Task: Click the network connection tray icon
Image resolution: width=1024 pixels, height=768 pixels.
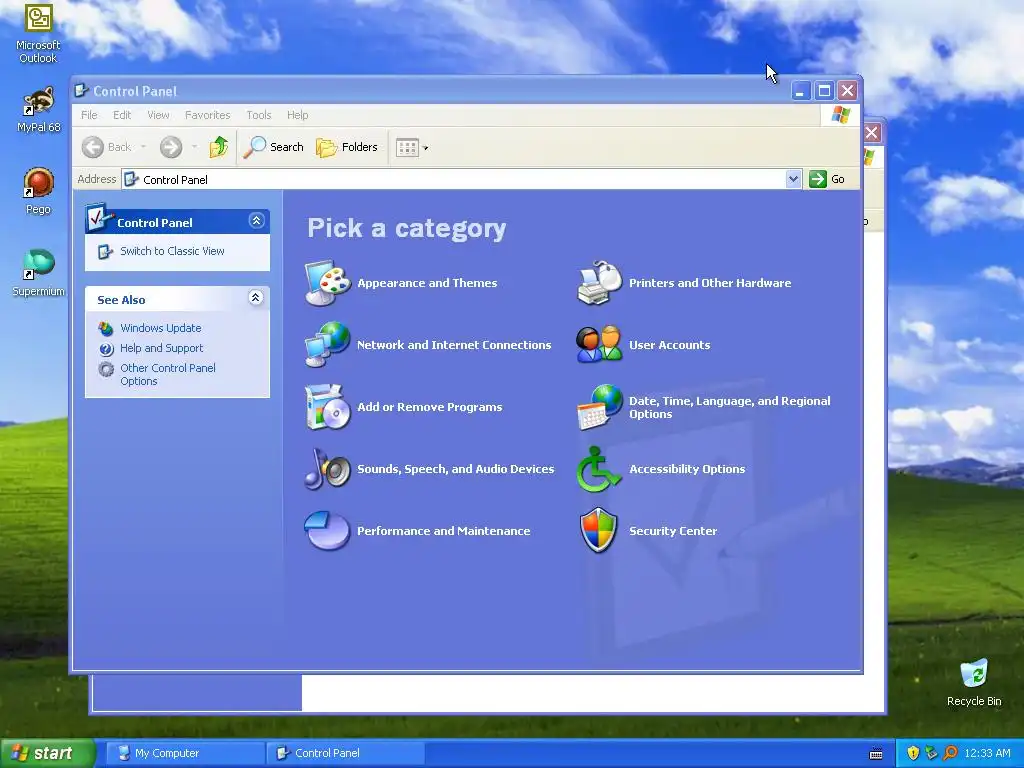Action: [931, 753]
